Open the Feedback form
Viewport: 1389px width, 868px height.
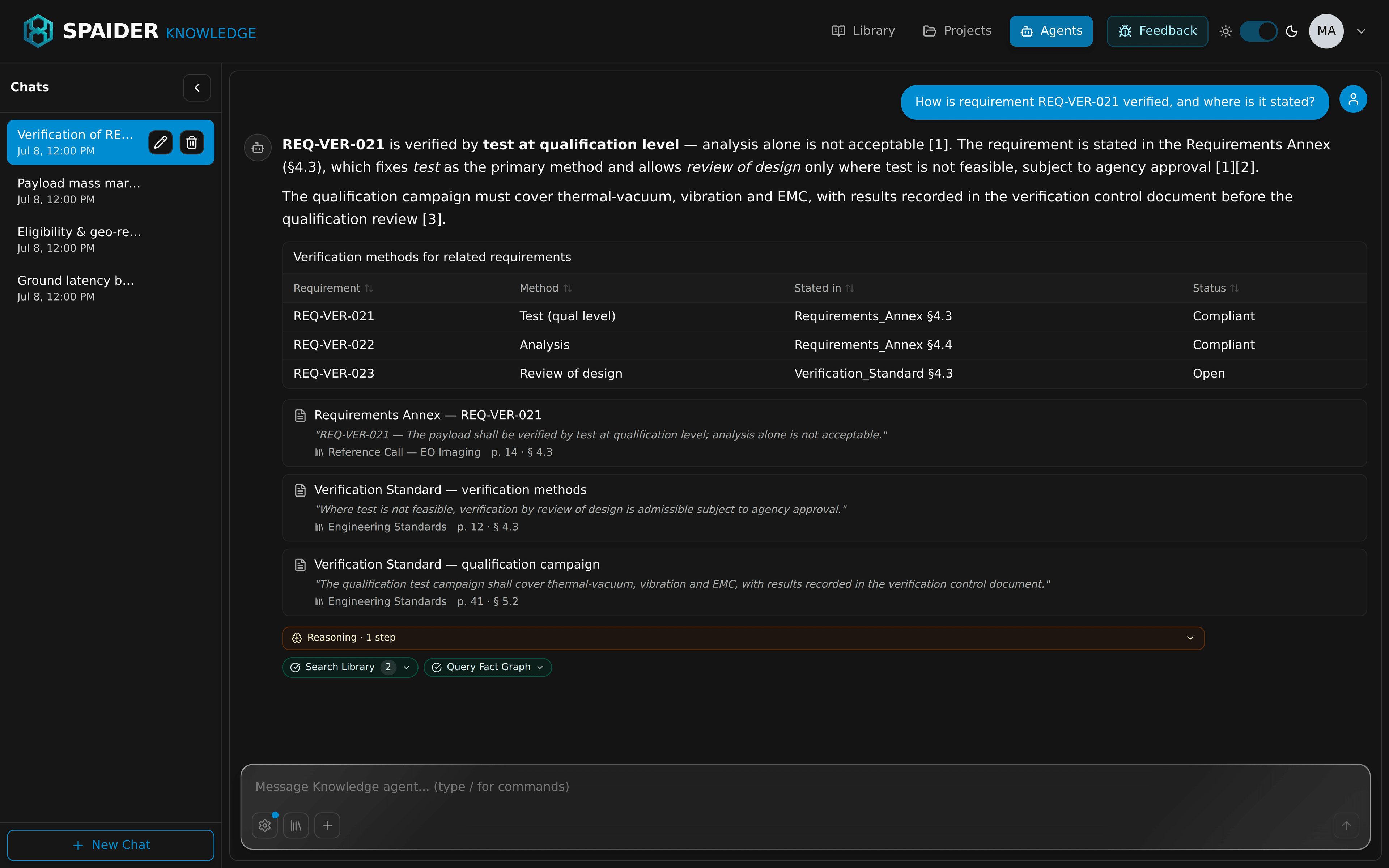coord(1157,31)
